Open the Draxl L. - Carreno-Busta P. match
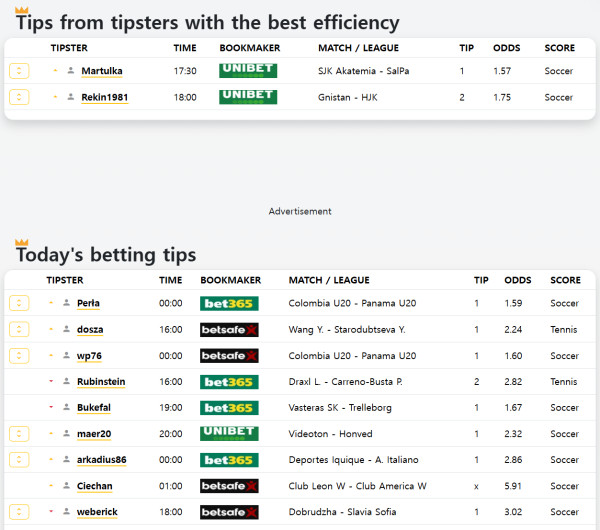 345,382
